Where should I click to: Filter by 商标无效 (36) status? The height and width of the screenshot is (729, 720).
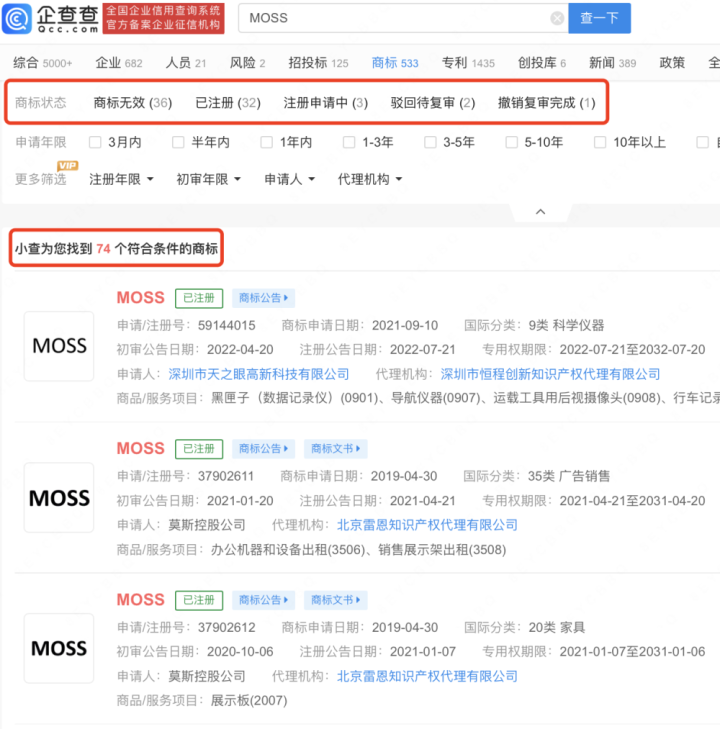click(x=132, y=103)
